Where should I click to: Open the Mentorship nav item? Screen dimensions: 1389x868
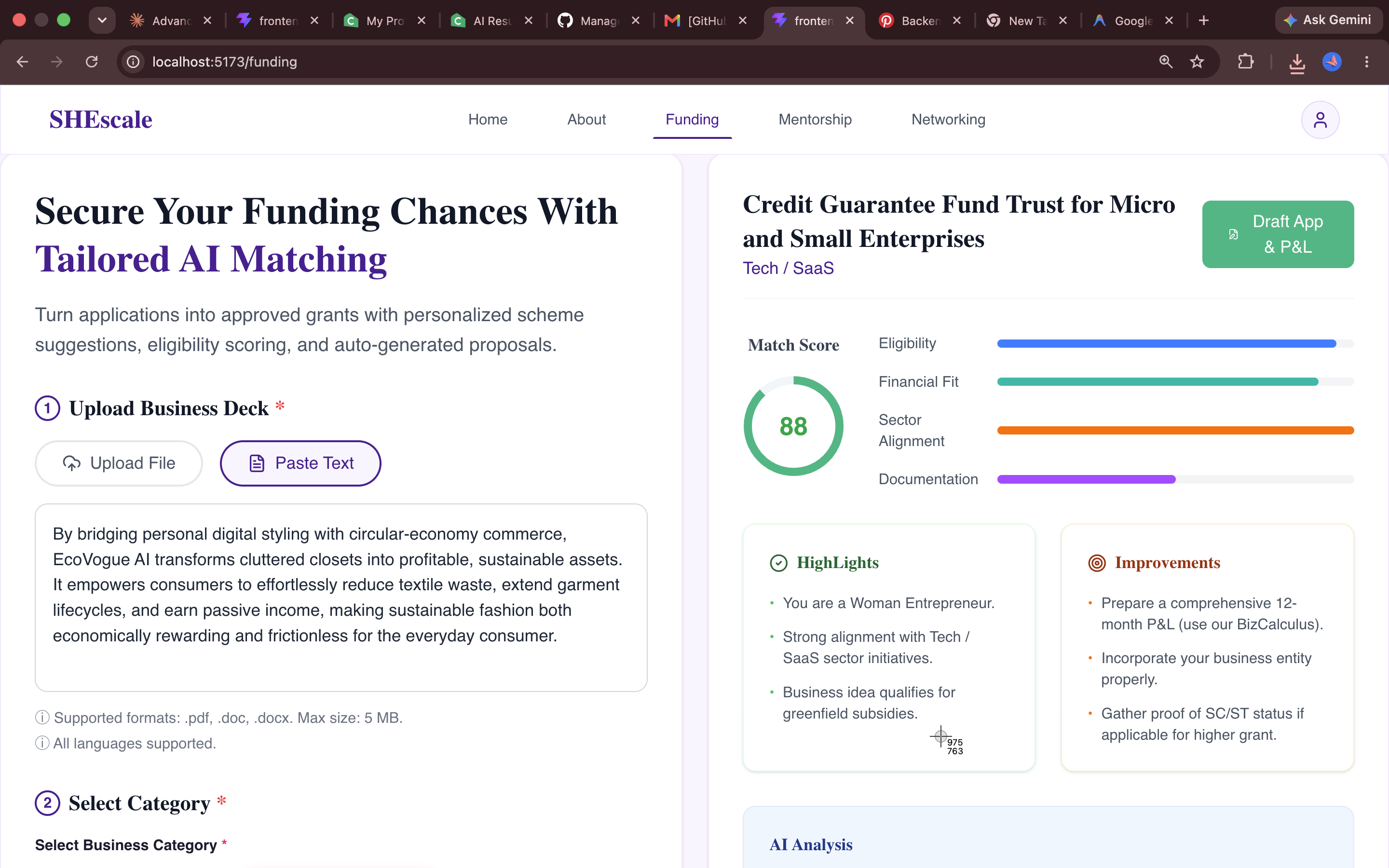(x=815, y=120)
